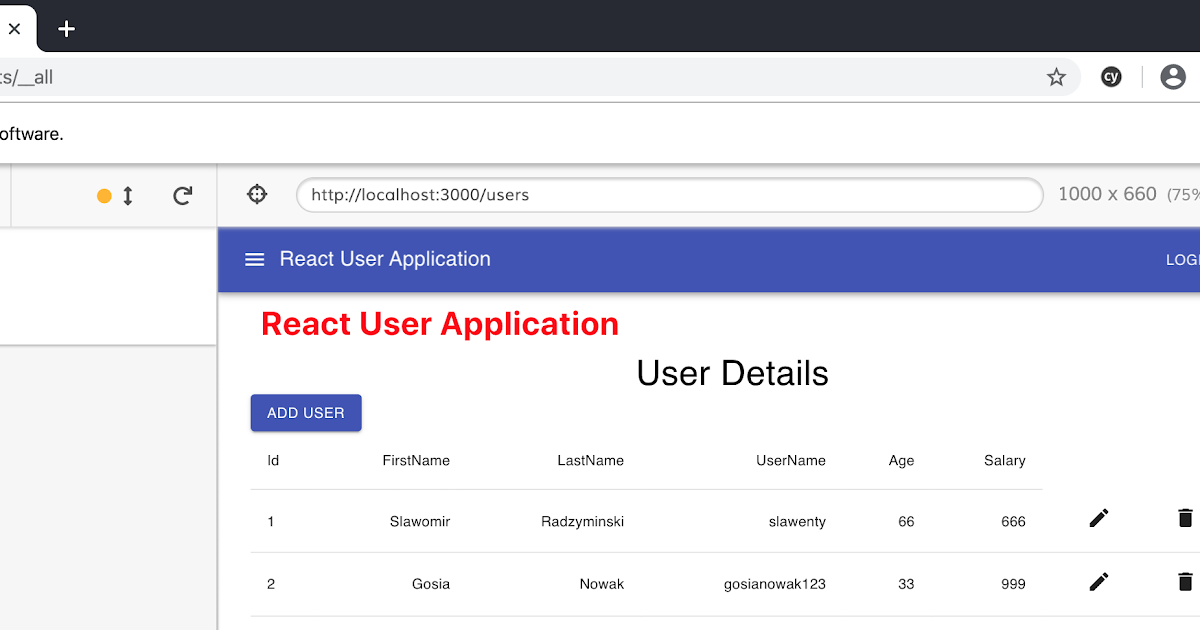The height and width of the screenshot is (630, 1200).
Task: Open the hamburger navigation menu
Action: coord(254,259)
